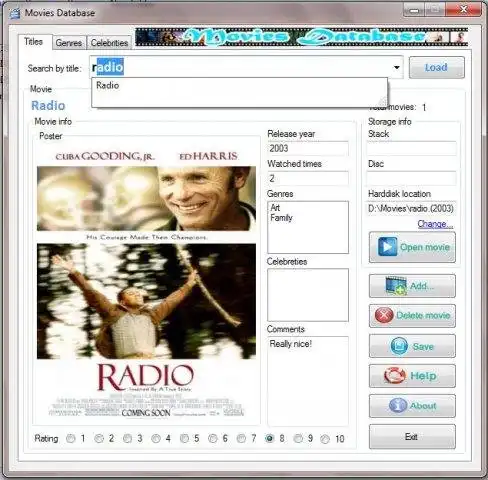Click the blue Radio movie title heading
This screenshot has width=488, height=480.
click(48, 105)
